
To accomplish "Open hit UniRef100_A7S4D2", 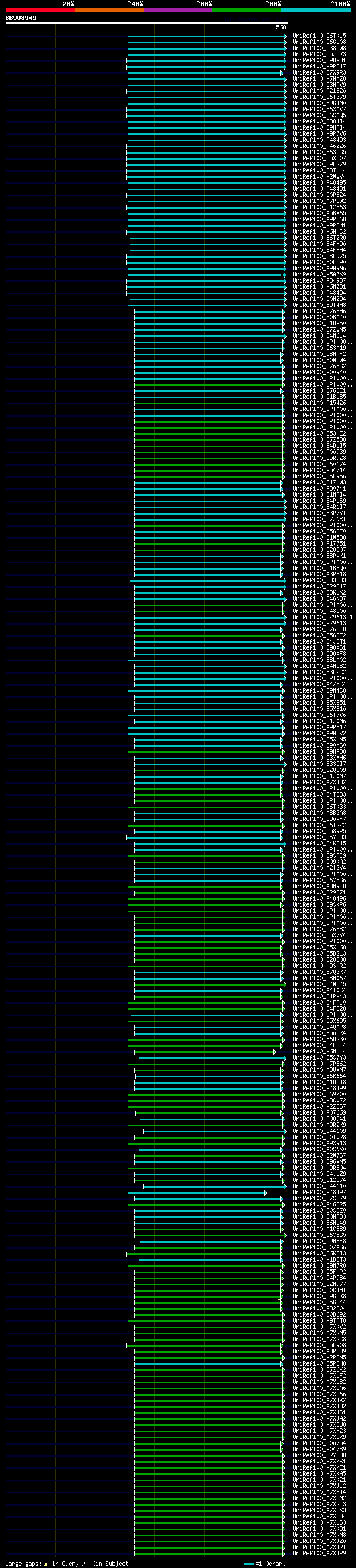I will [319, 782].
